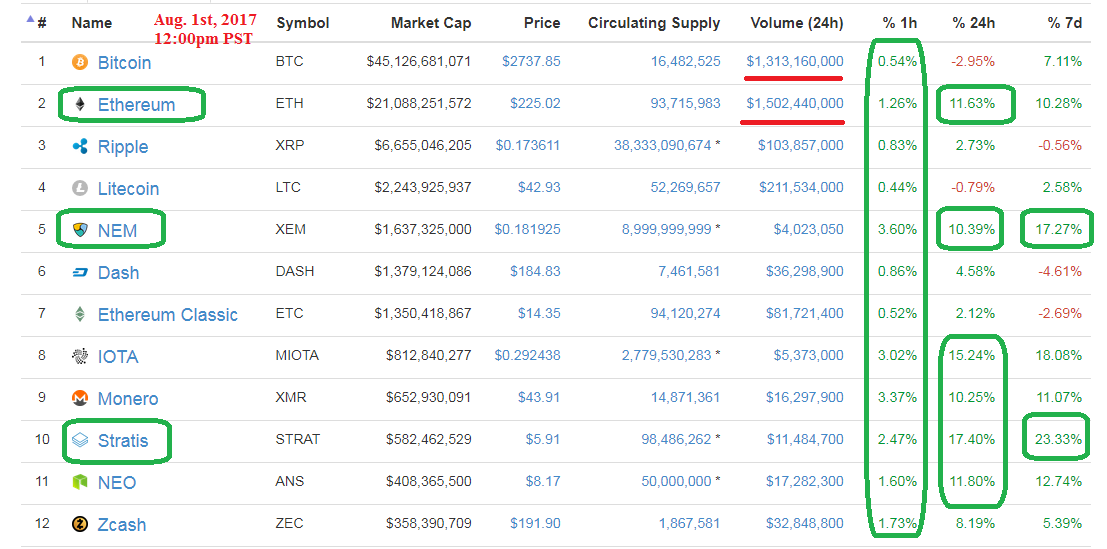
Task: Open Ethereum volume $1,502,440,000 link
Action: click(x=795, y=104)
